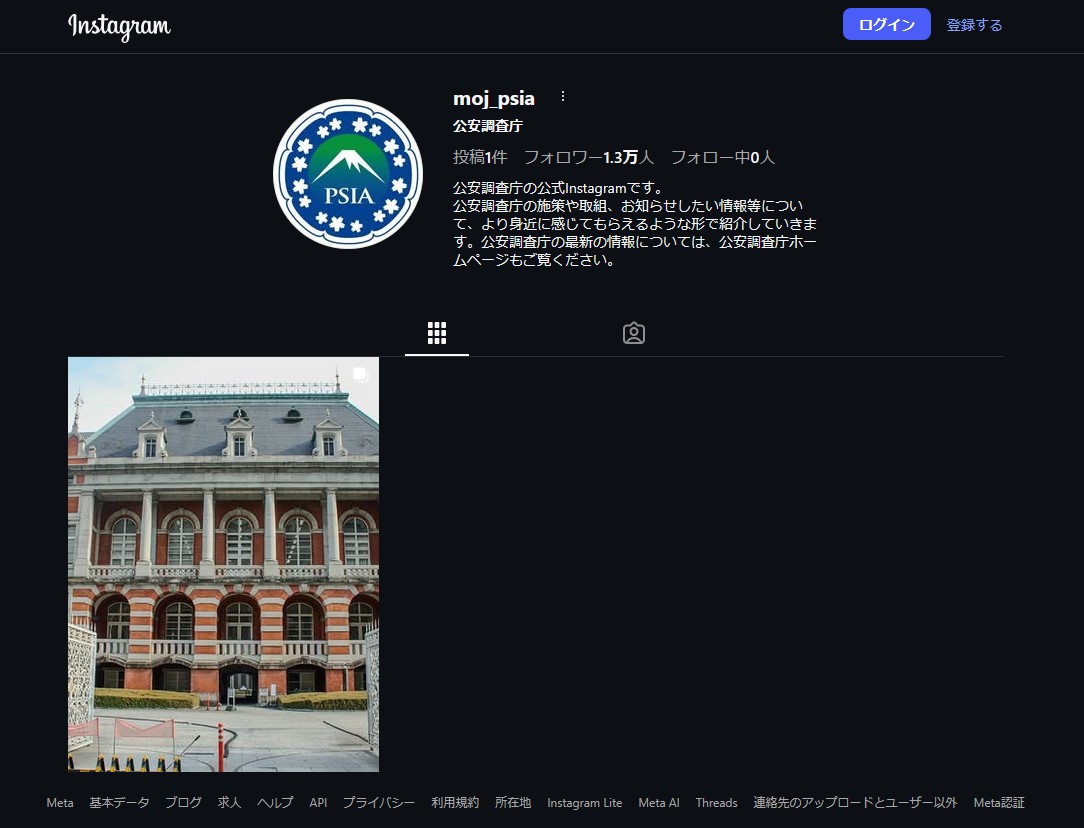Viewport: 1084px width, 828px height.
Task: Switch to the tagged posts tab
Action: tap(633, 333)
